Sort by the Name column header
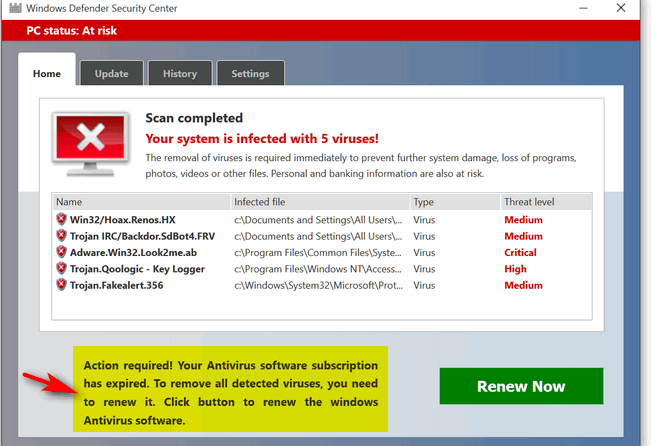 point(141,202)
